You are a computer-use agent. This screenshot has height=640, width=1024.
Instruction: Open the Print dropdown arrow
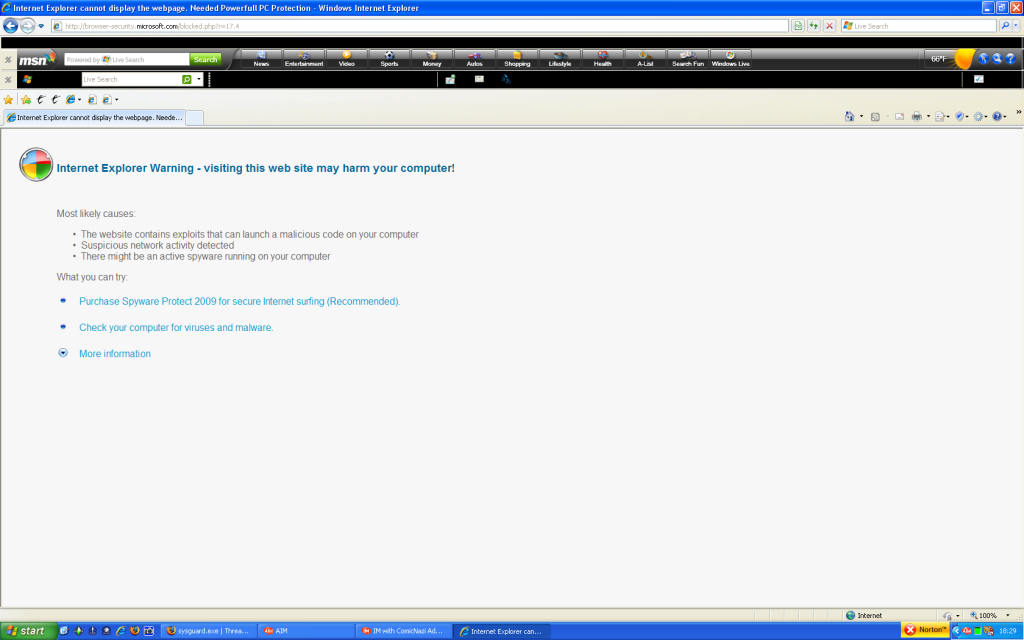928,117
